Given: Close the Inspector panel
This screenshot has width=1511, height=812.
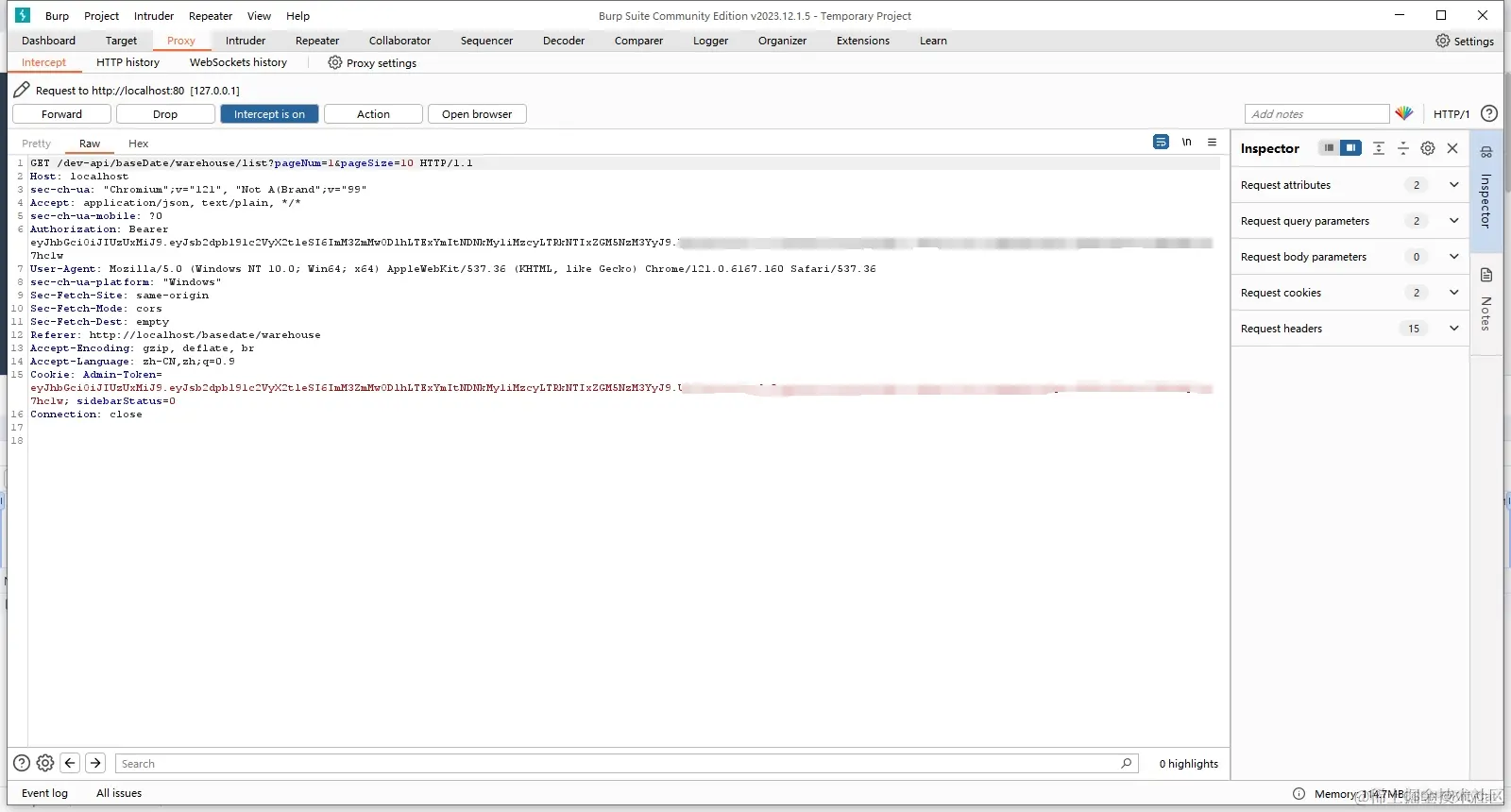Looking at the screenshot, I should pyautogui.click(x=1452, y=148).
